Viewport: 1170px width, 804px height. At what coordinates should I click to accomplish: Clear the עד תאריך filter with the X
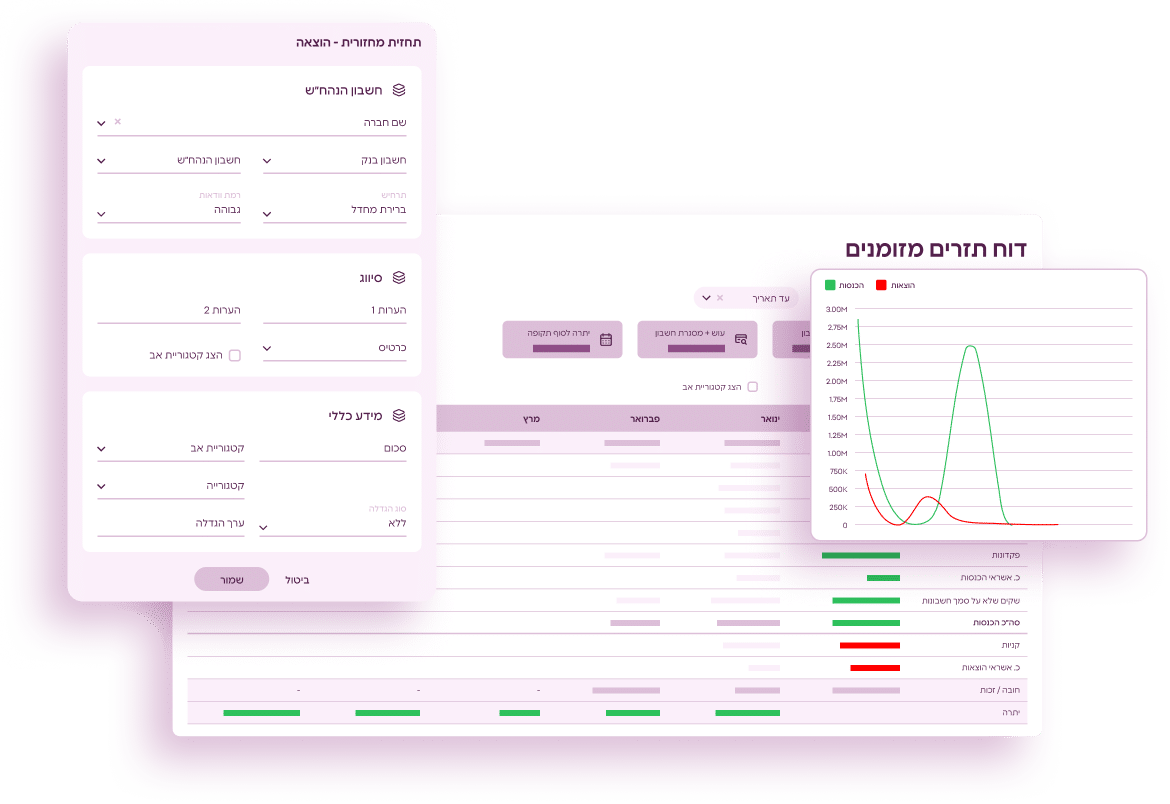point(720,298)
